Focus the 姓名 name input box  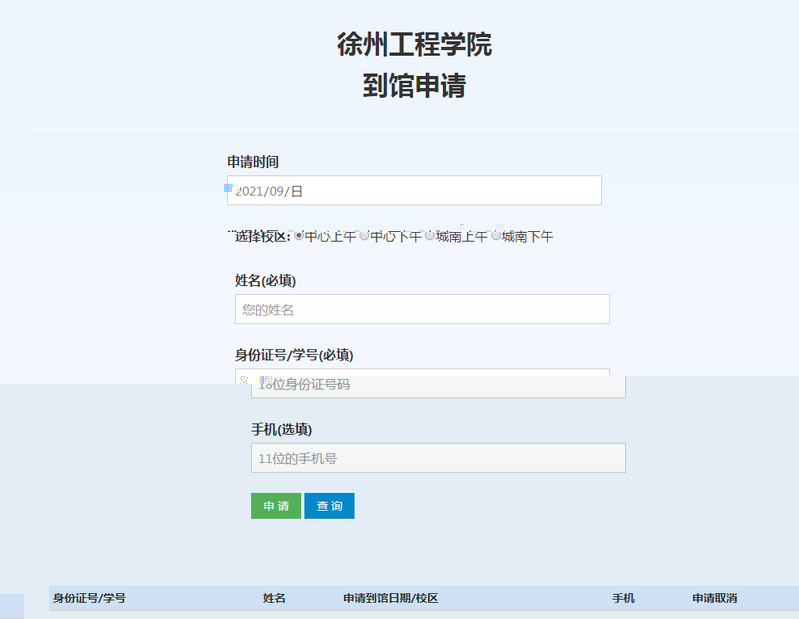coord(422,309)
